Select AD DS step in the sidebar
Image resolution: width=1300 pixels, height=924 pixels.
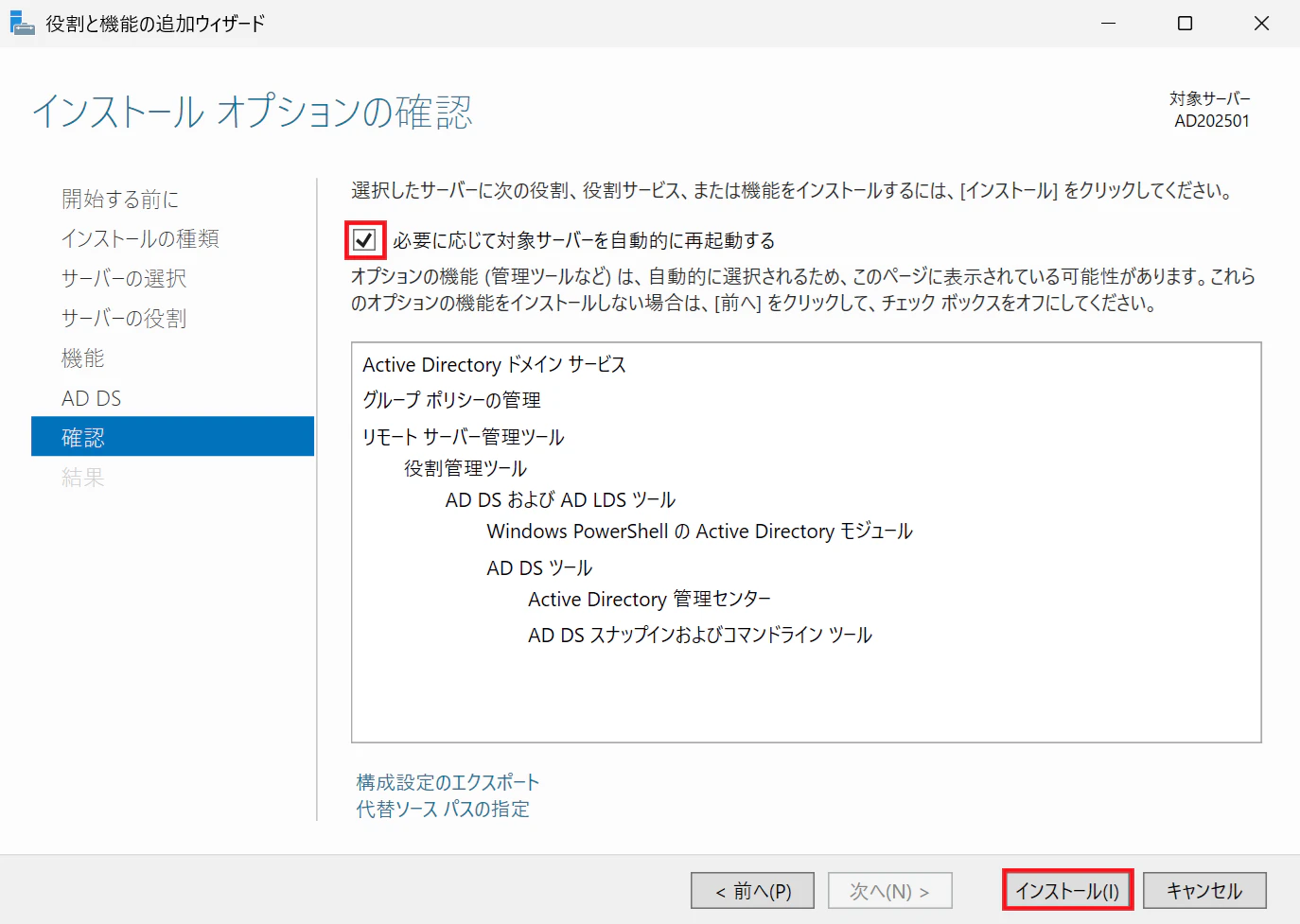92,398
